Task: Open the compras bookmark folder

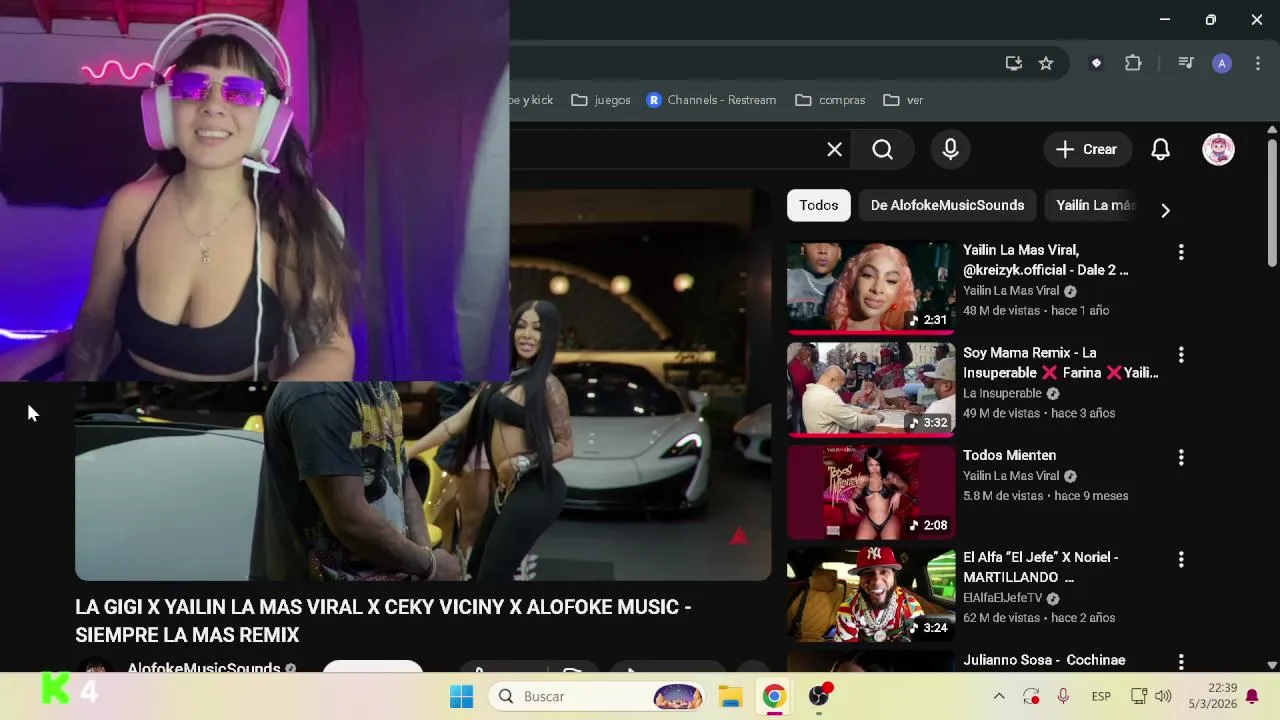Action: pos(830,100)
